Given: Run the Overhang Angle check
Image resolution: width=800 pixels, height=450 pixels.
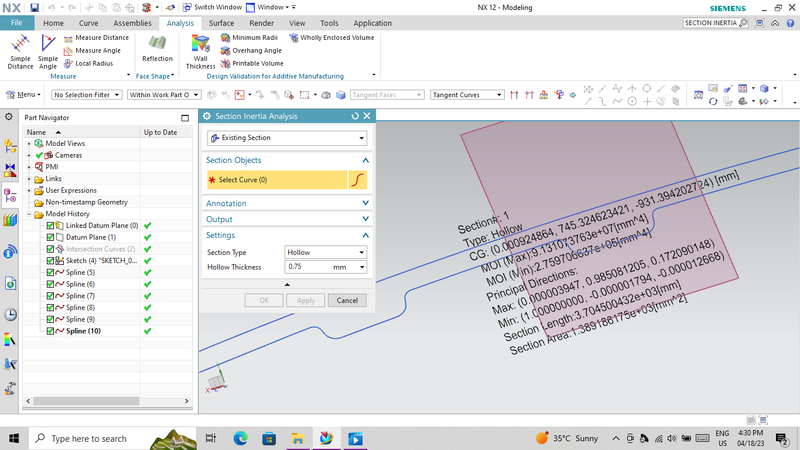Looking at the screenshot, I should [251, 51].
